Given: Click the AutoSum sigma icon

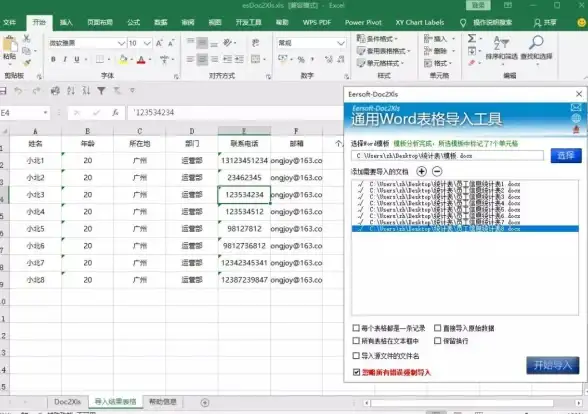Looking at the screenshot, I should pyautogui.click(x=472, y=38).
